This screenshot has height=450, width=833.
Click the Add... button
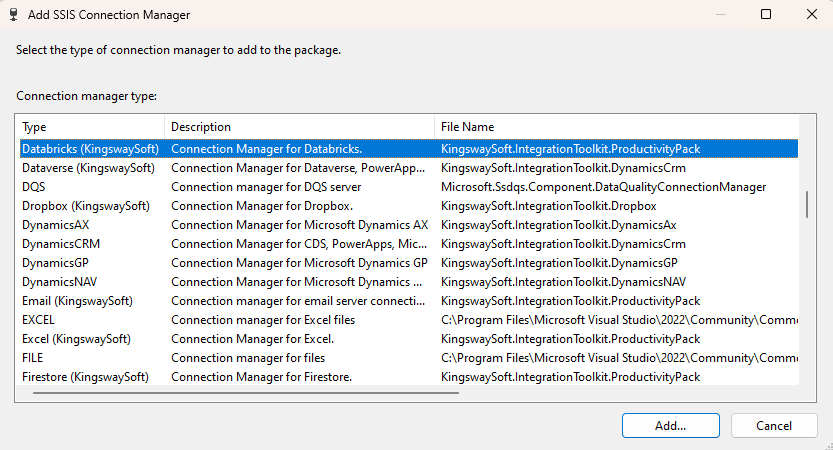click(x=670, y=426)
